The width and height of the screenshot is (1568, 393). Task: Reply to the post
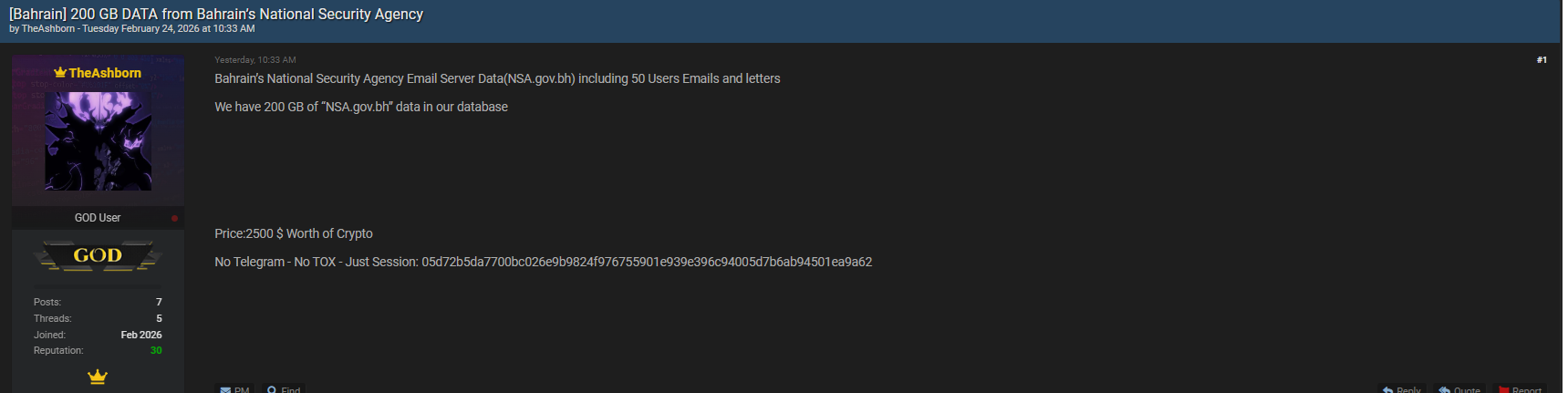point(1401,388)
